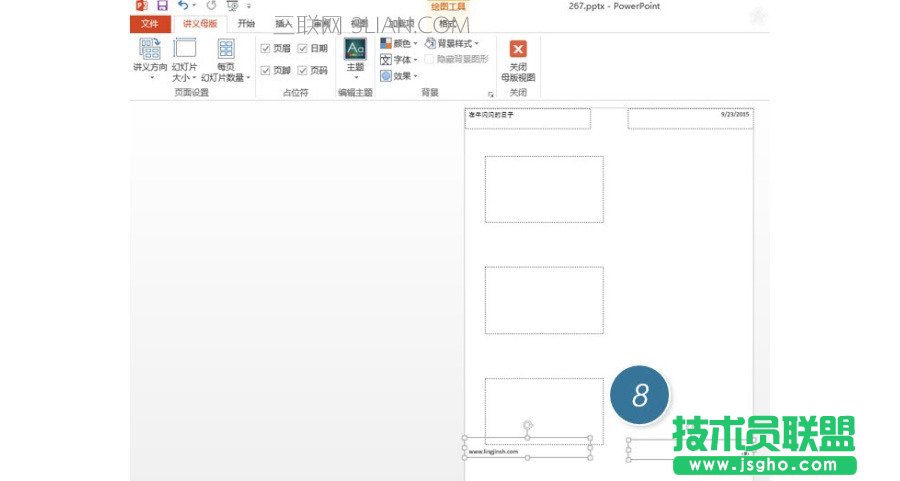This screenshot has width=900, height=481.
Task: Select the third slide thumbnail placeholder
Action: pos(544,411)
